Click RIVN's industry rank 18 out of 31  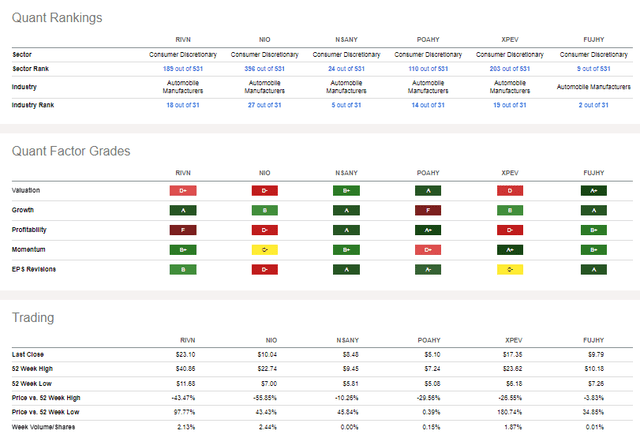[x=183, y=105]
